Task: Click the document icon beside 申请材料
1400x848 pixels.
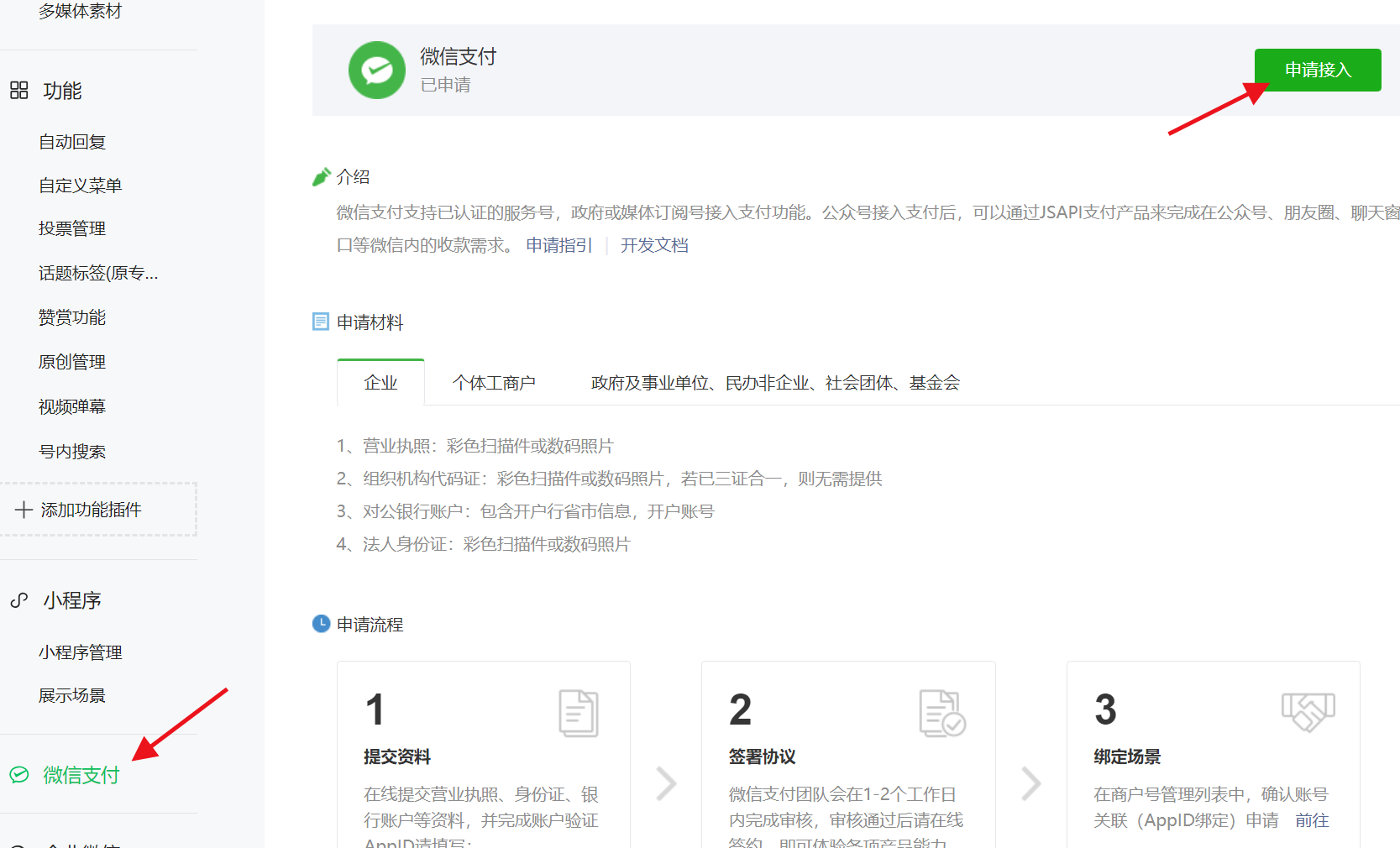Action: pos(321,322)
